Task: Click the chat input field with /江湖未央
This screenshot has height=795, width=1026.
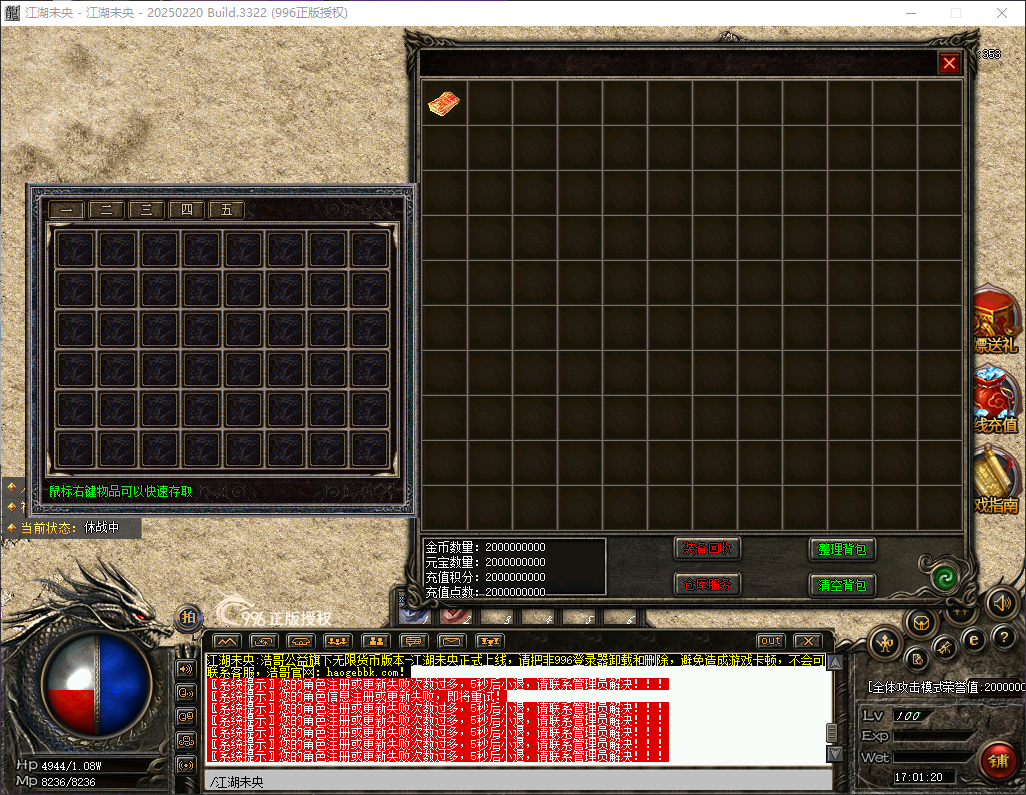Action: point(520,782)
